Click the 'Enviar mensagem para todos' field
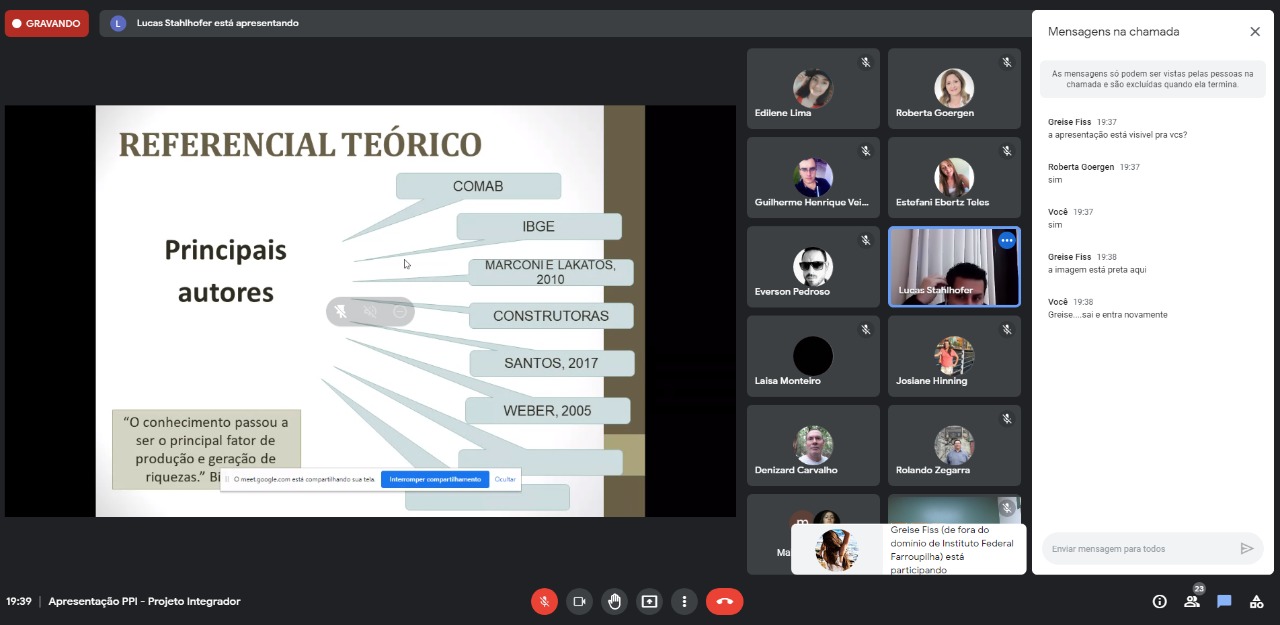Viewport: 1280px width, 625px height. click(1140, 548)
